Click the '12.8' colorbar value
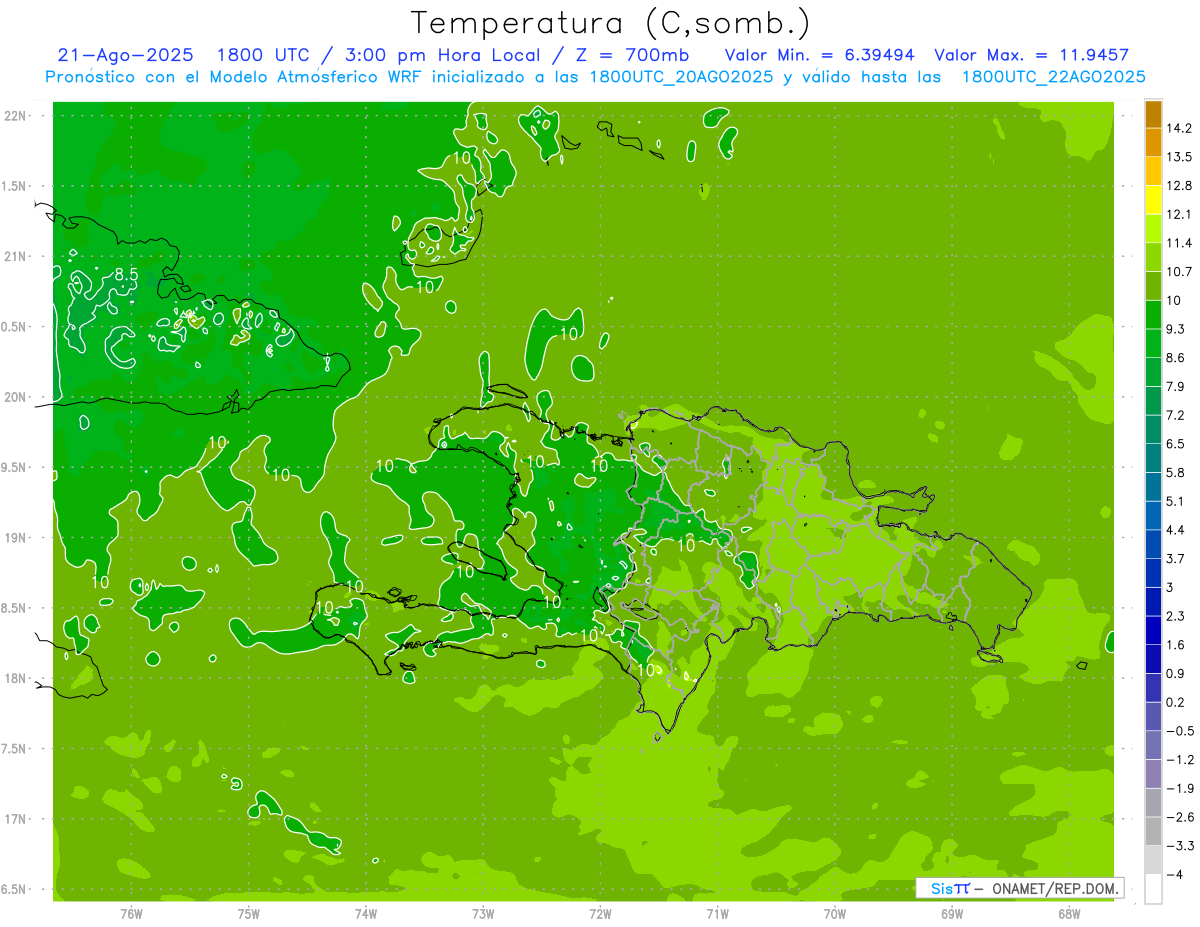1200x927 pixels. (1179, 186)
